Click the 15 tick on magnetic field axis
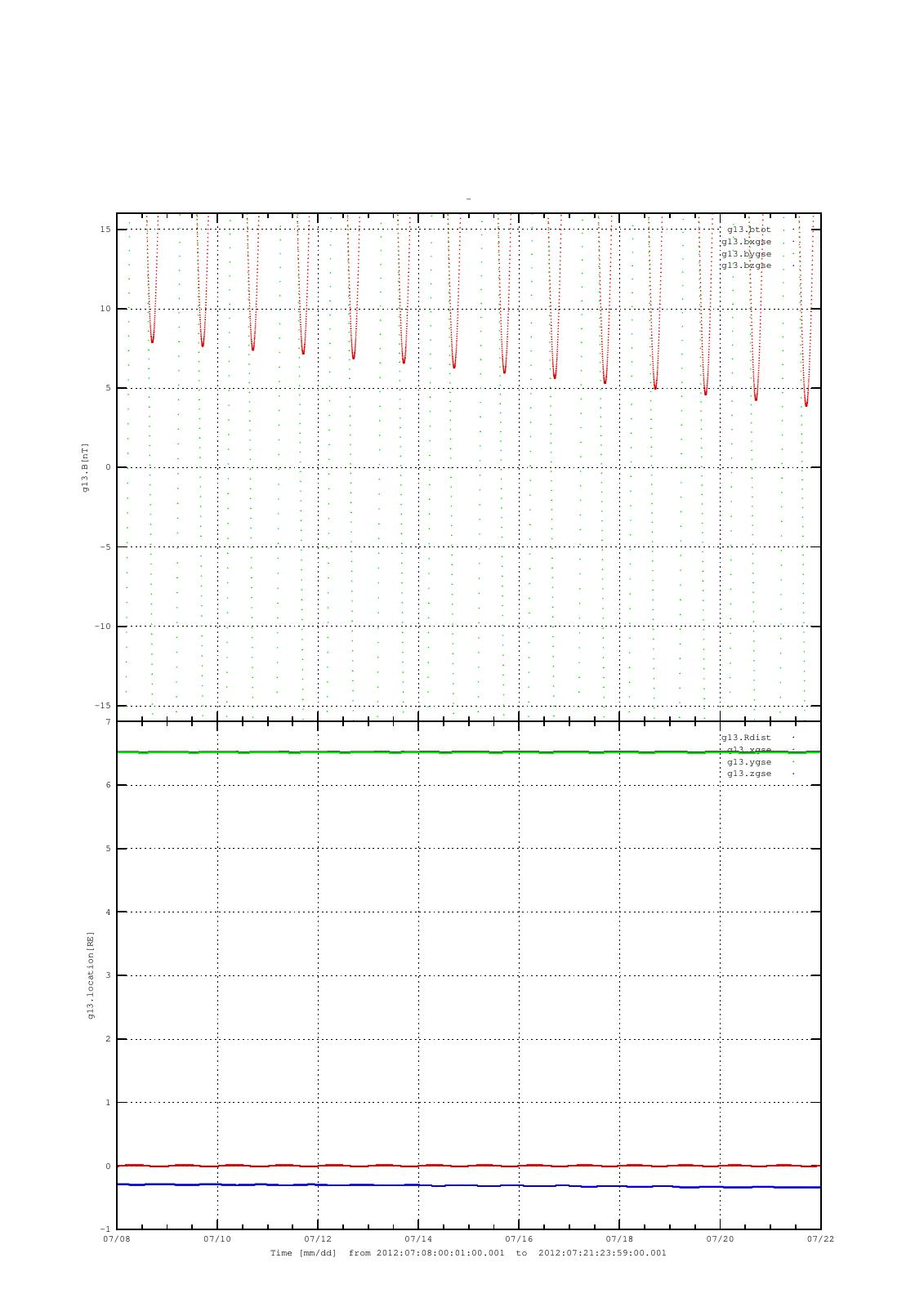This screenshot has height=1307, width=924. 105,230
